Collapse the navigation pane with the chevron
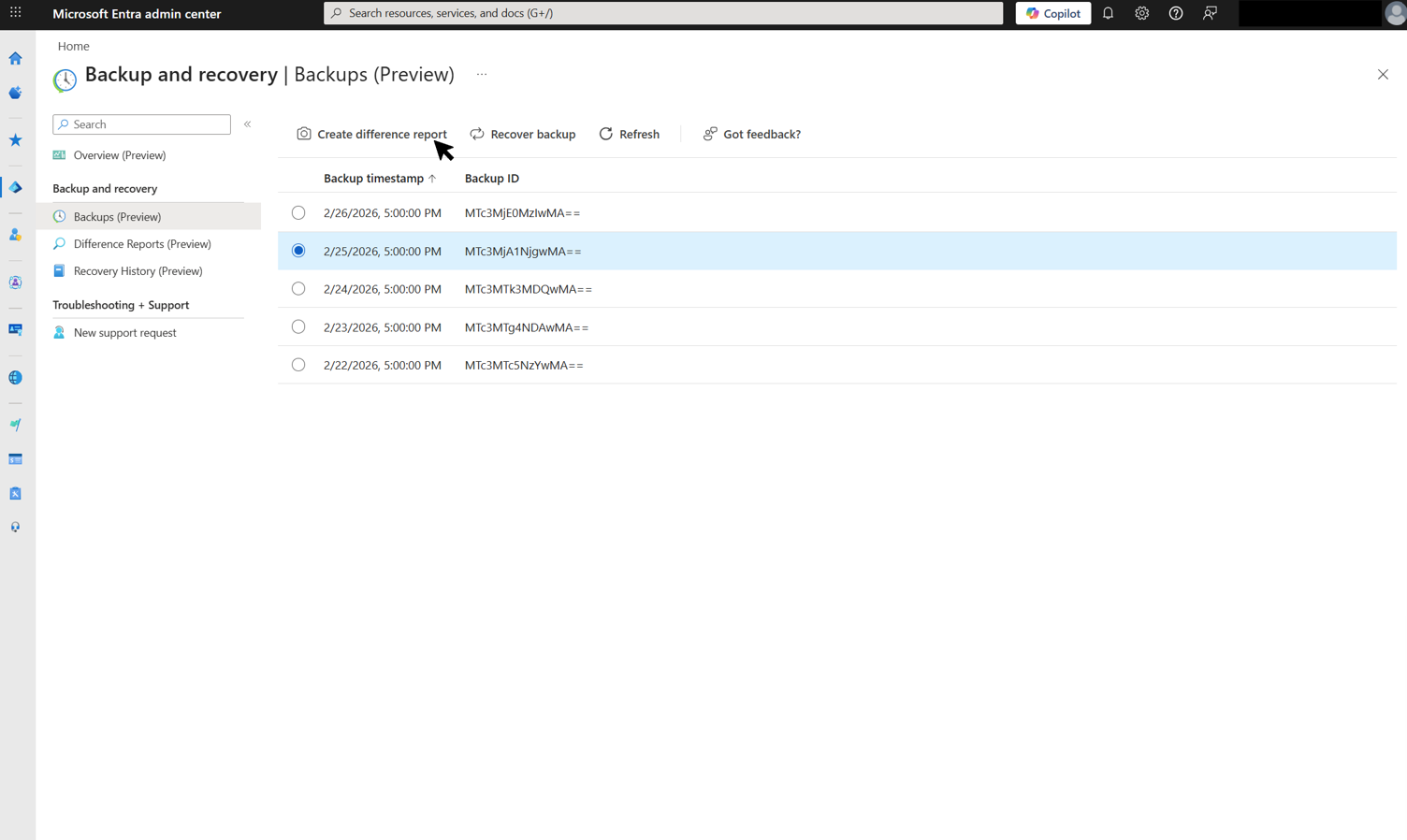The width and height of the screenshot is (1407, 840). point(247,123)
